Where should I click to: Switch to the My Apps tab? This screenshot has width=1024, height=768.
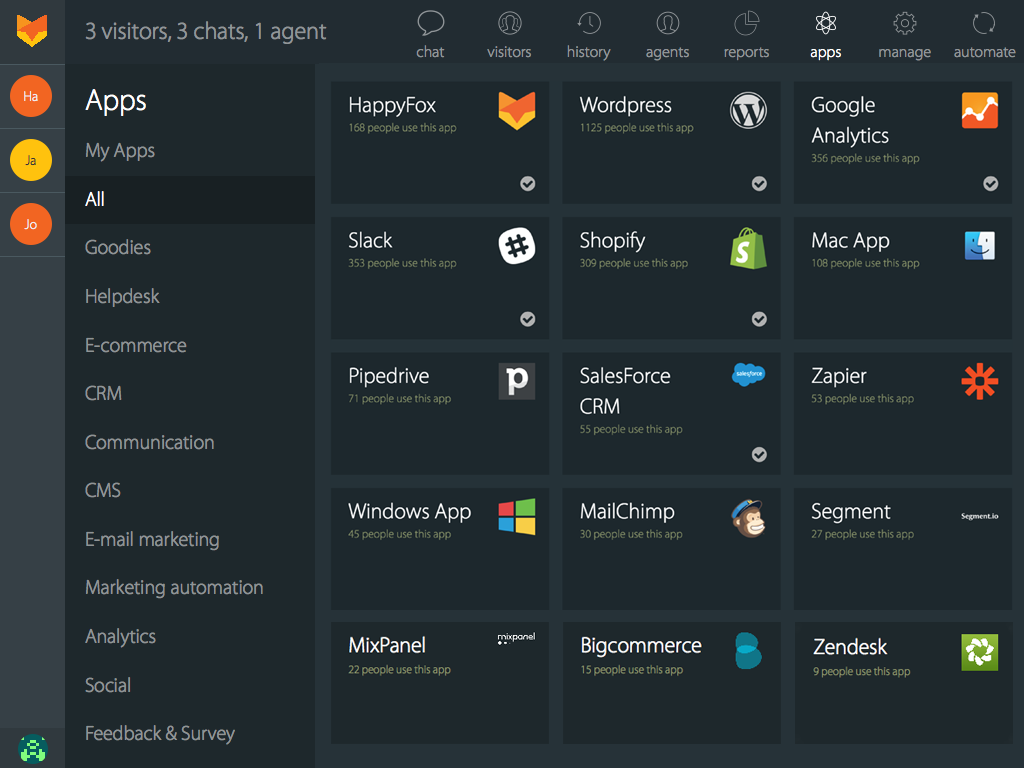pyautogui.click(x=120, y=150)
